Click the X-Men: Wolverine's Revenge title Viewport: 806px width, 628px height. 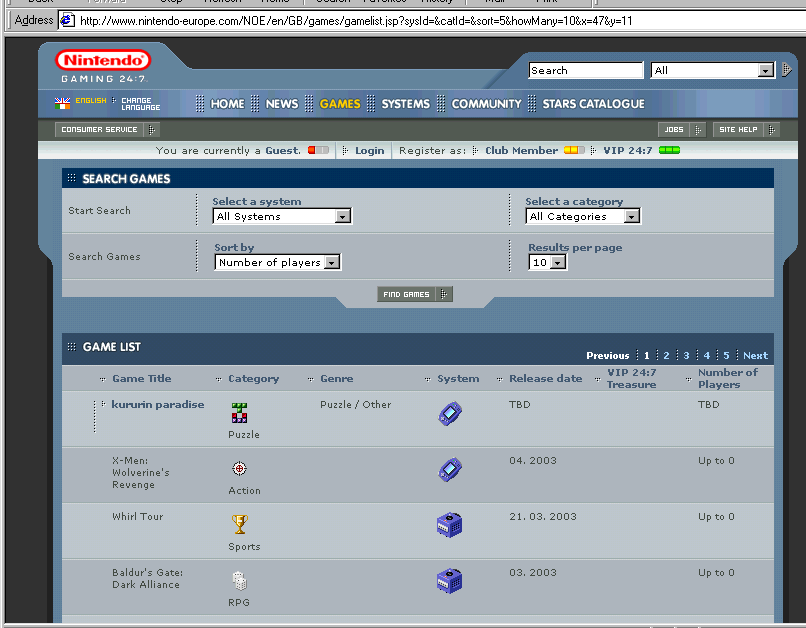[141, 473]
